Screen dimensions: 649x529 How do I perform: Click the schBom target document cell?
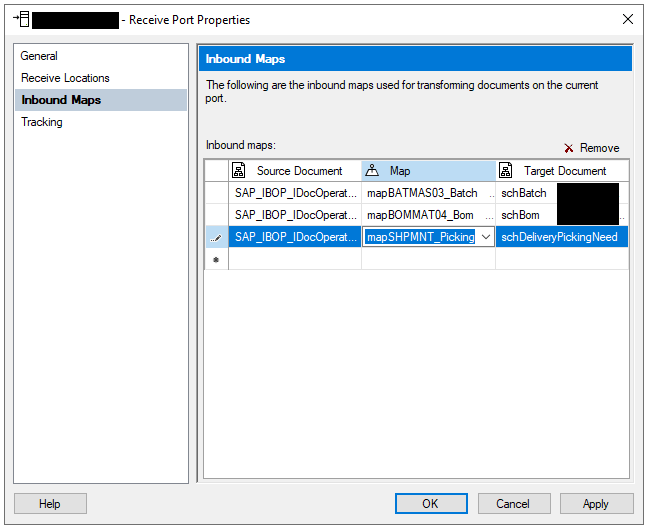[x=562, y=215]
